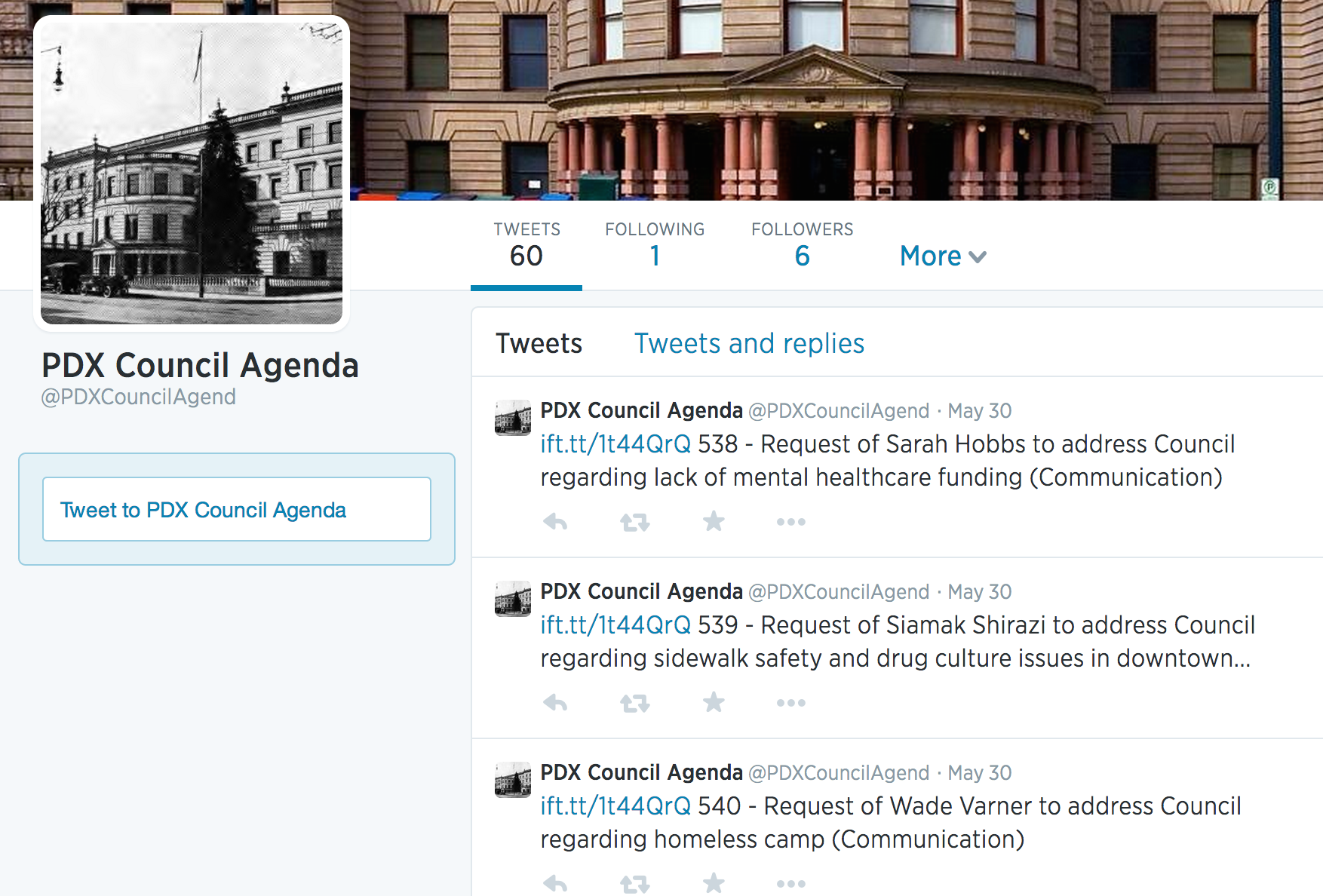The image size is (1323, 896).
Task: Click text 'regarding sidewalk safety and drug culture'
Action: coord(777,658)
